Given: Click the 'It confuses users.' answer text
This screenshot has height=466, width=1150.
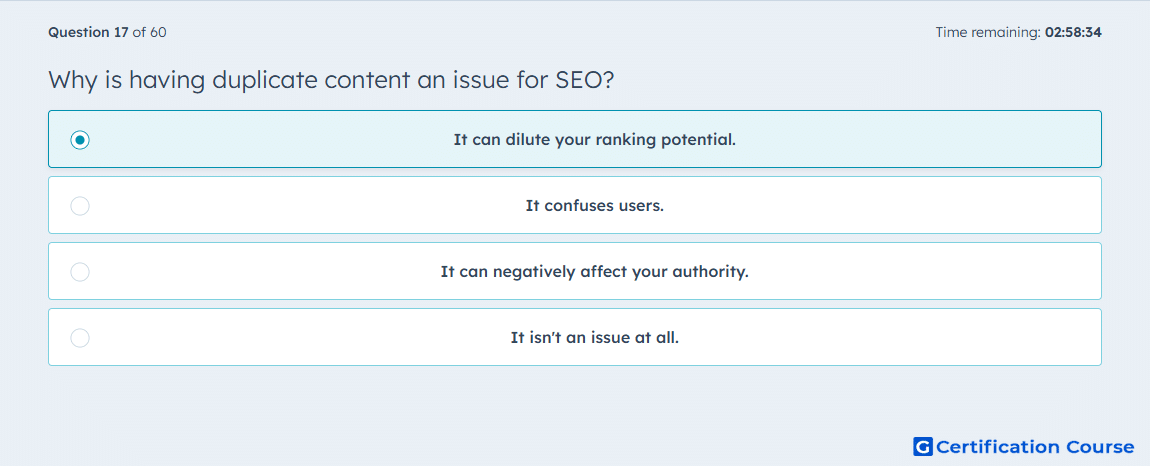Looking at the screenshot, I should [595, 205].
